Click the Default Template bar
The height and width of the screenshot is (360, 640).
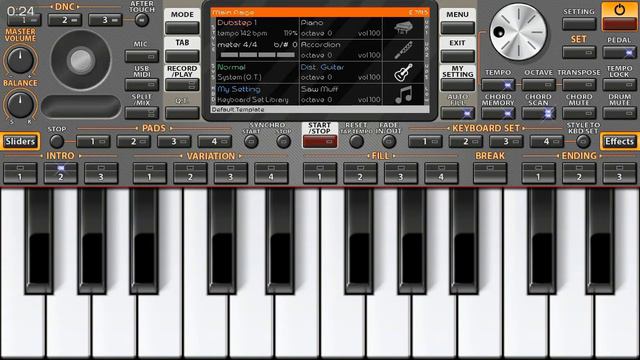coord(320,110)
